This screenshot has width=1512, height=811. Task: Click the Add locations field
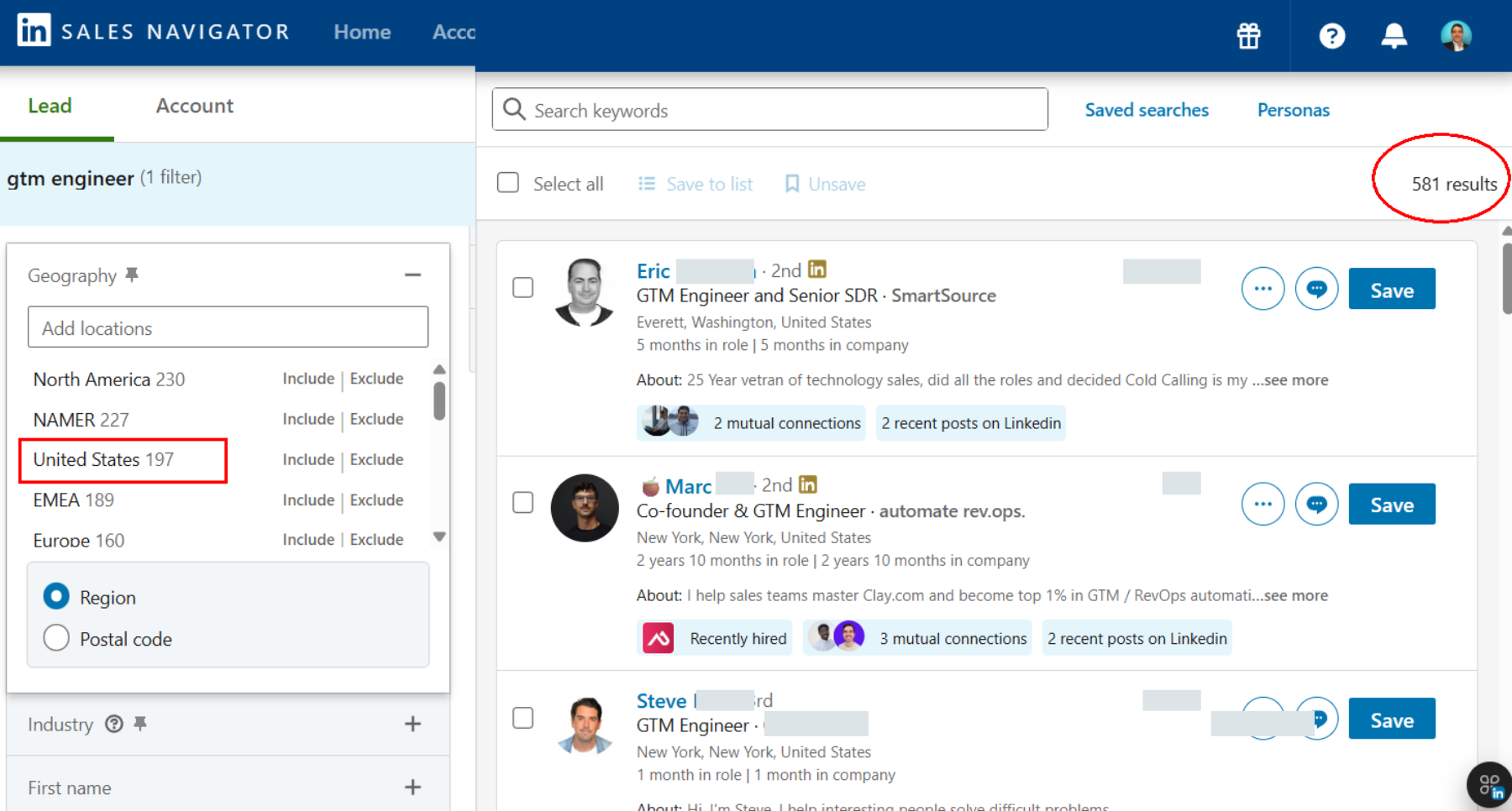tap(228, 327)
